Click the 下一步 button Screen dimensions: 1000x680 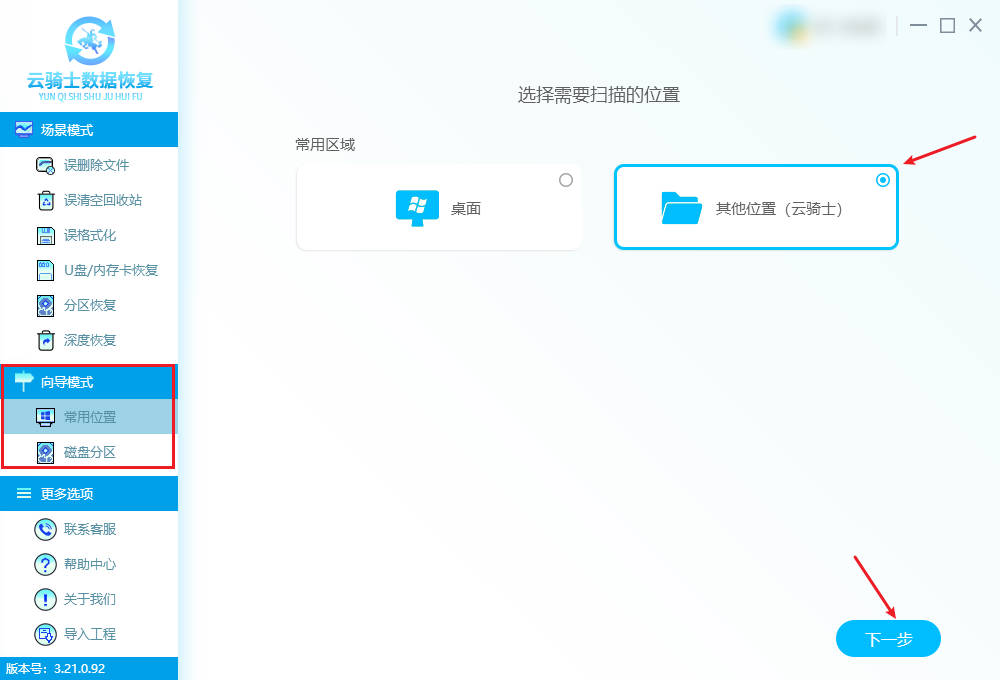(888, 639)
